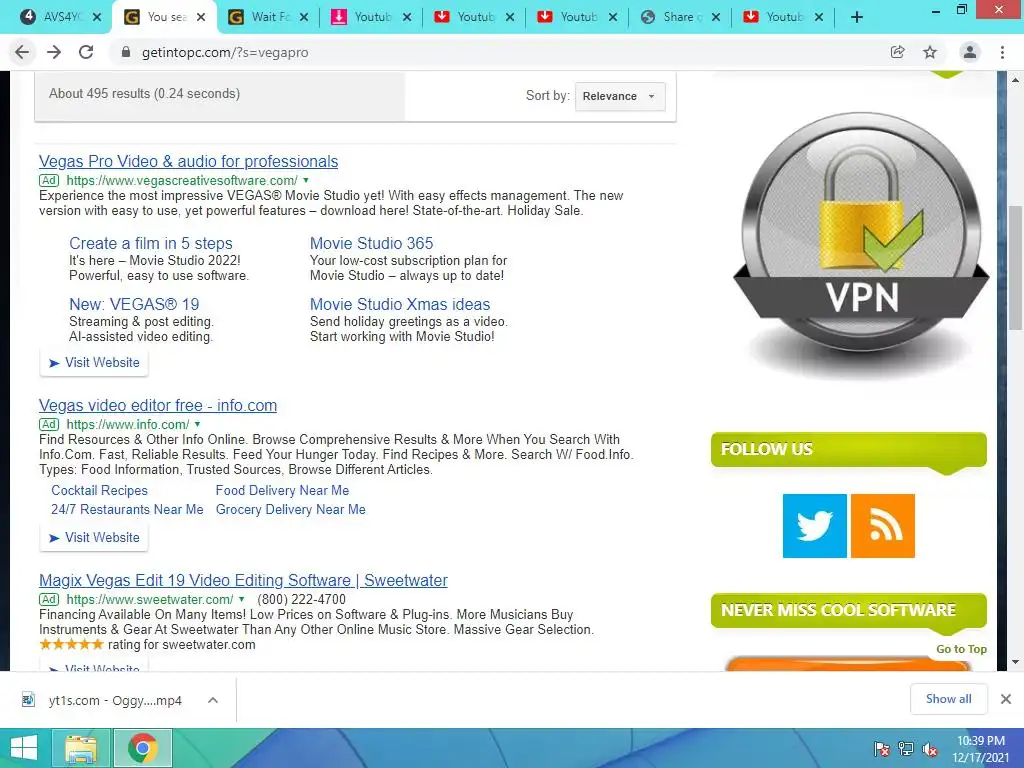Open the Twitter follow icon
This screenshot has height=768, width=1024.
click(x=814, y=526)
